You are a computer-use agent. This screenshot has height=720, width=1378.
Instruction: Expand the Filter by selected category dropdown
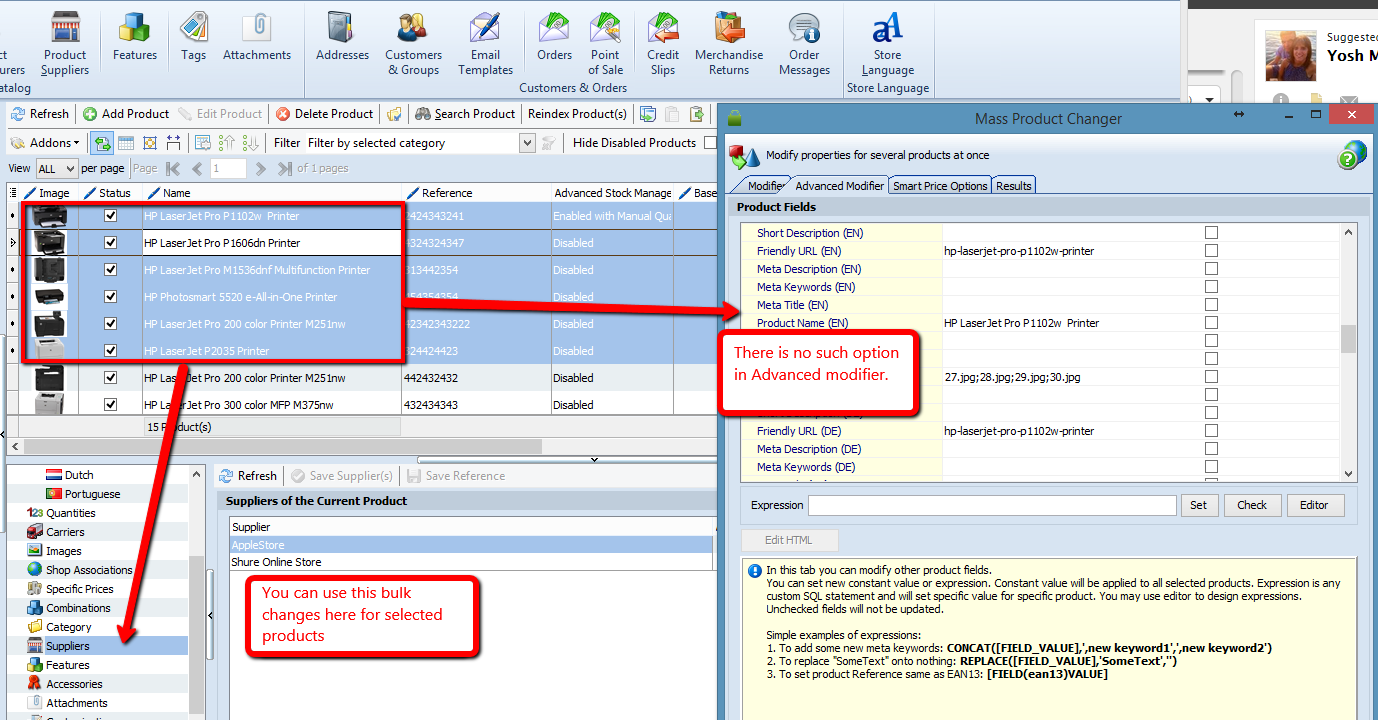528,143
